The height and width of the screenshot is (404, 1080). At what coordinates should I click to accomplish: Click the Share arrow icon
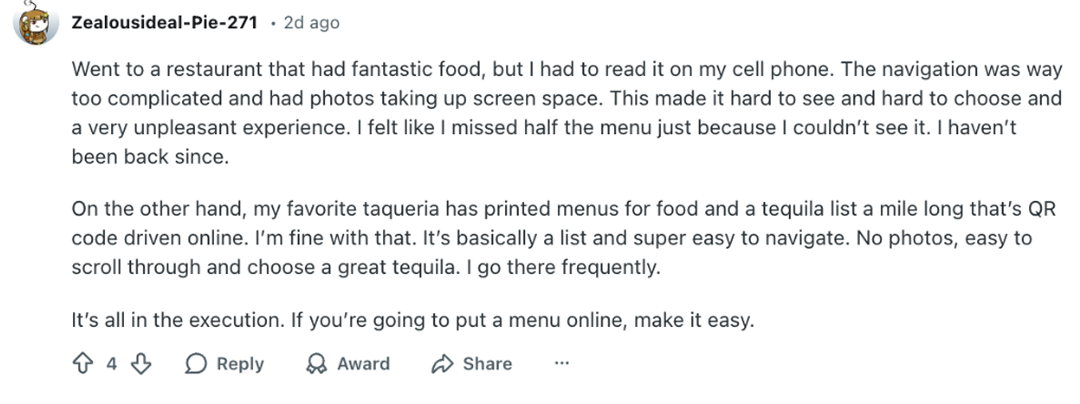[x=442, y=364]
